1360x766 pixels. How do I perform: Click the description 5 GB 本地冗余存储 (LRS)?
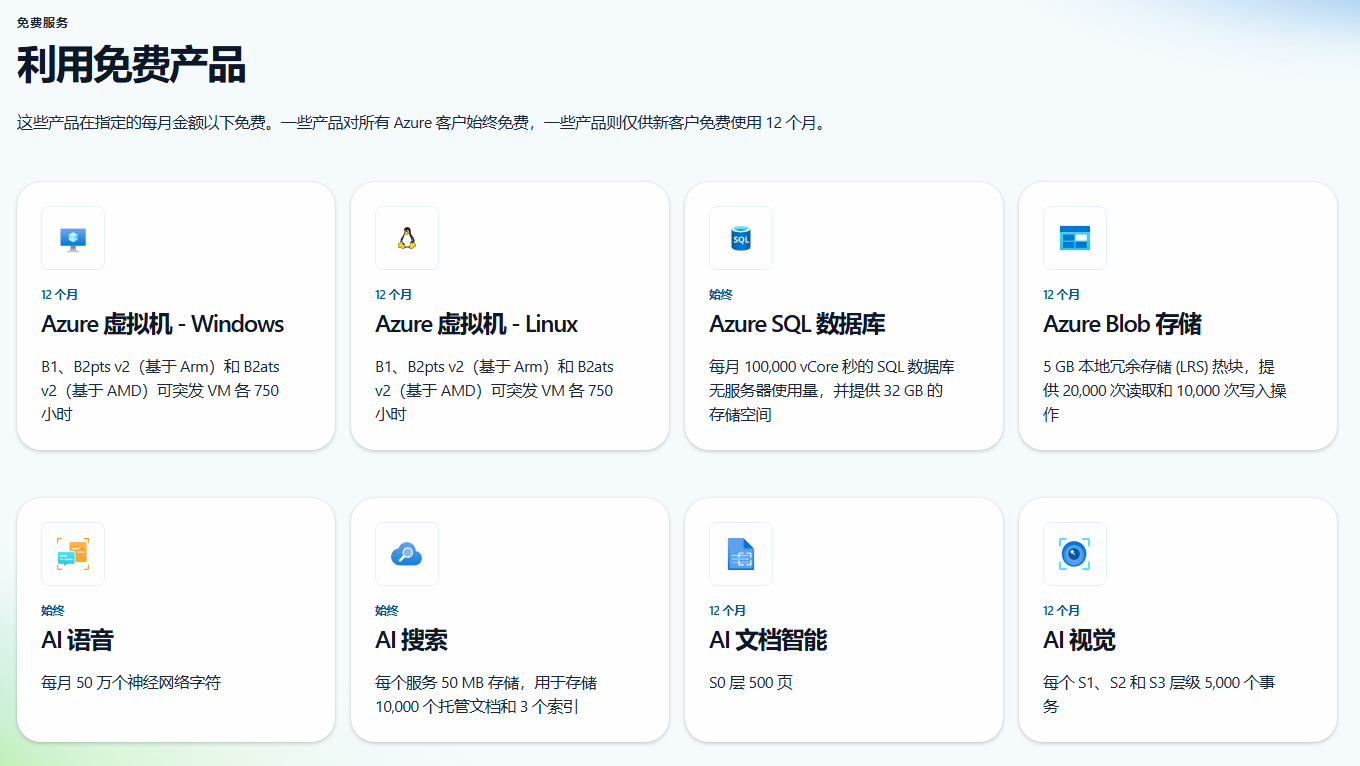coord(1165,390)
